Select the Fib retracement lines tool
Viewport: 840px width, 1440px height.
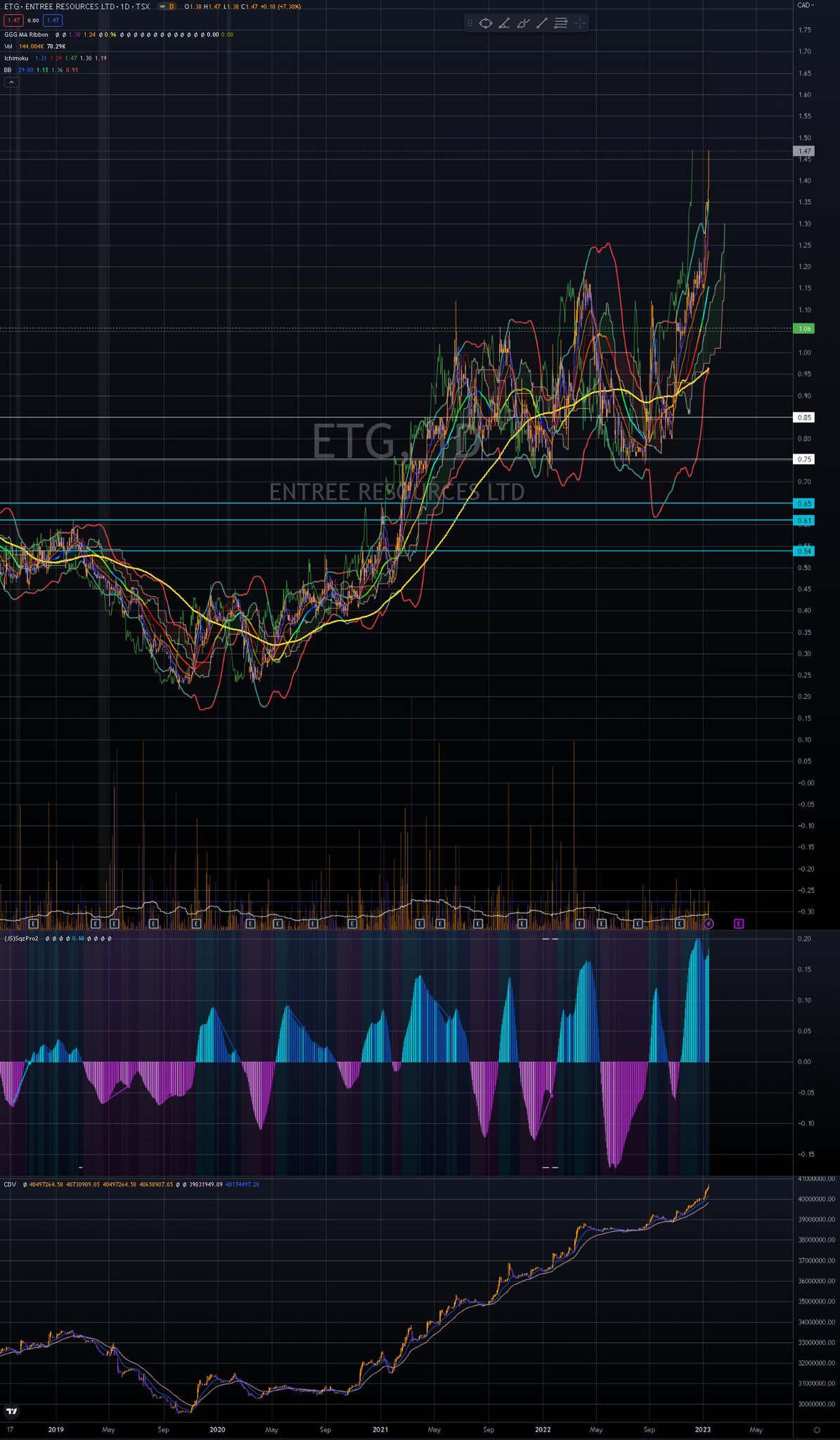pos(561,23)
